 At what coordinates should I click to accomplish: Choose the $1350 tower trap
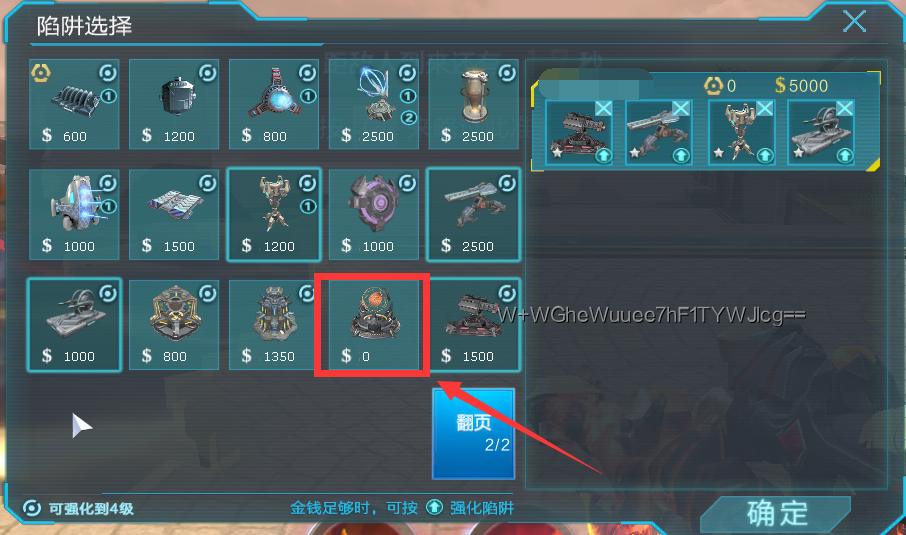tap(273, 325)
